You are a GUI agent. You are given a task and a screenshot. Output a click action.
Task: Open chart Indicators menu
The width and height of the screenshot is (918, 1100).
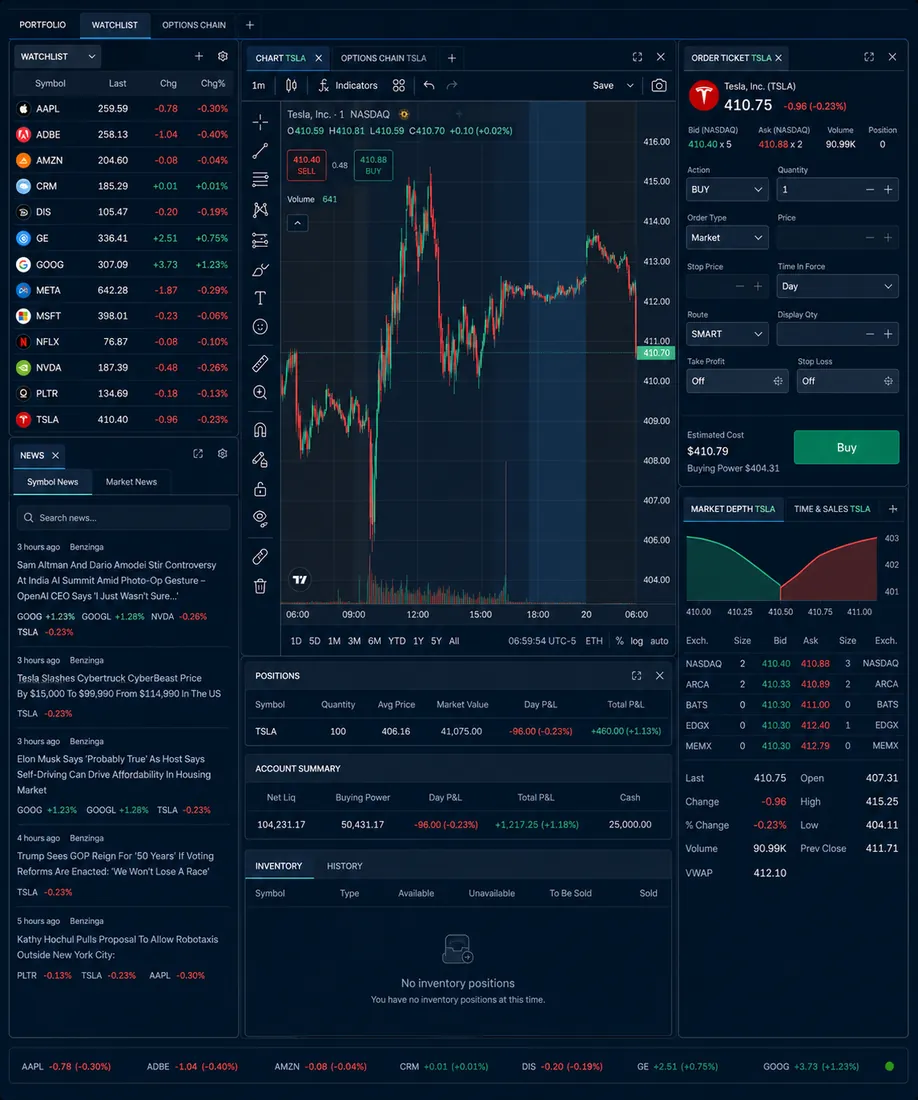click(348, 86)
